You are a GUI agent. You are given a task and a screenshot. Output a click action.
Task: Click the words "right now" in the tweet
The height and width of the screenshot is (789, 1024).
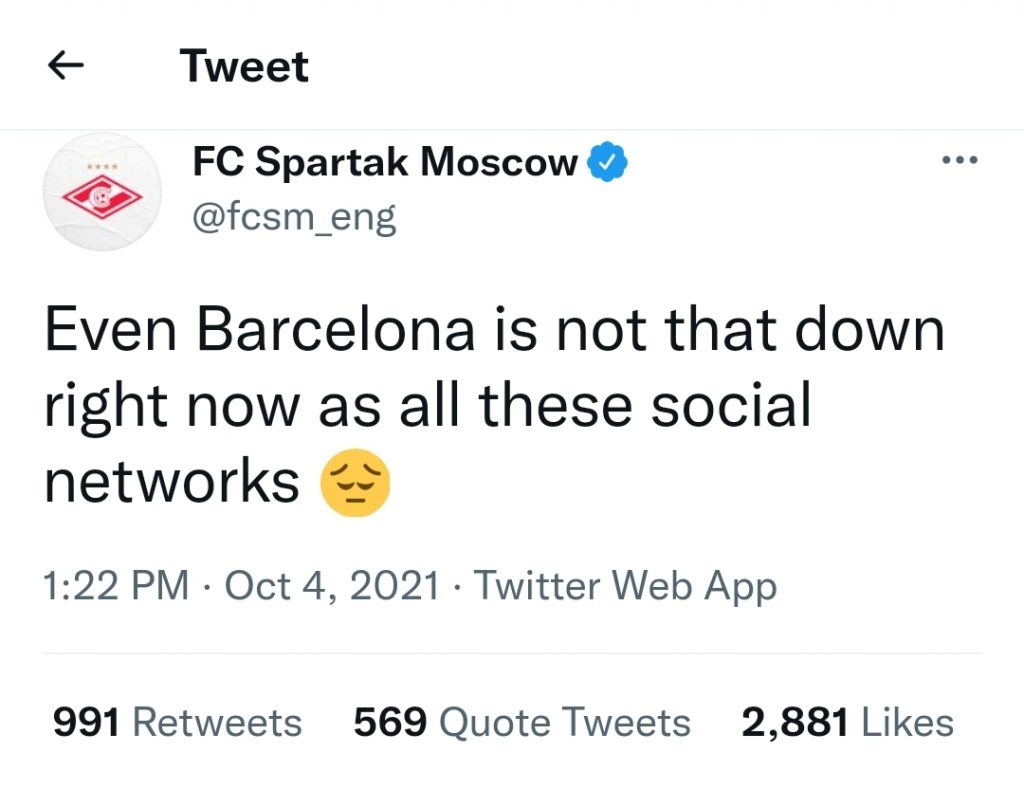click(x=173, y=407)
